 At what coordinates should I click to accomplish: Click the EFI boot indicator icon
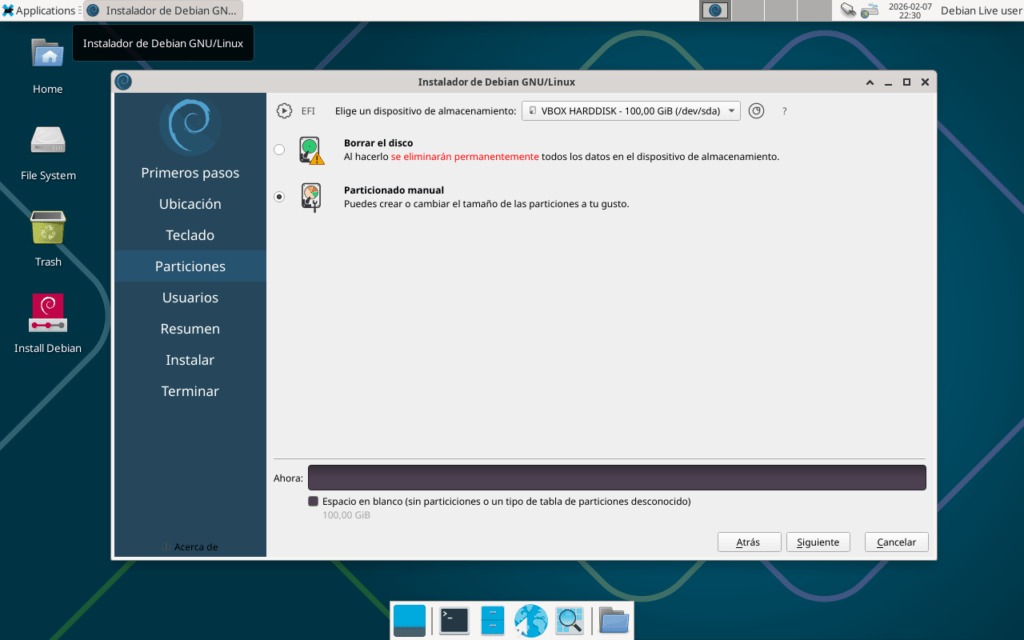(x=284, y=111)
